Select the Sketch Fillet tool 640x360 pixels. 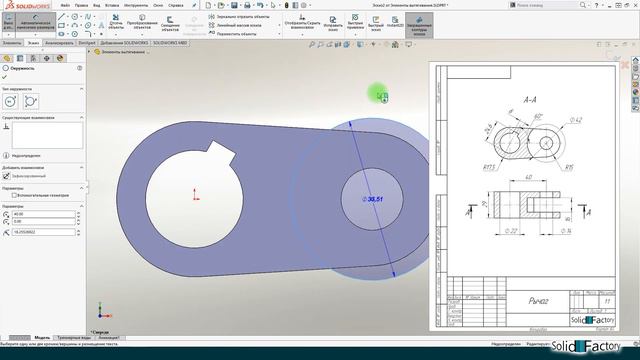pyautogui.click(x=88, y=33)
